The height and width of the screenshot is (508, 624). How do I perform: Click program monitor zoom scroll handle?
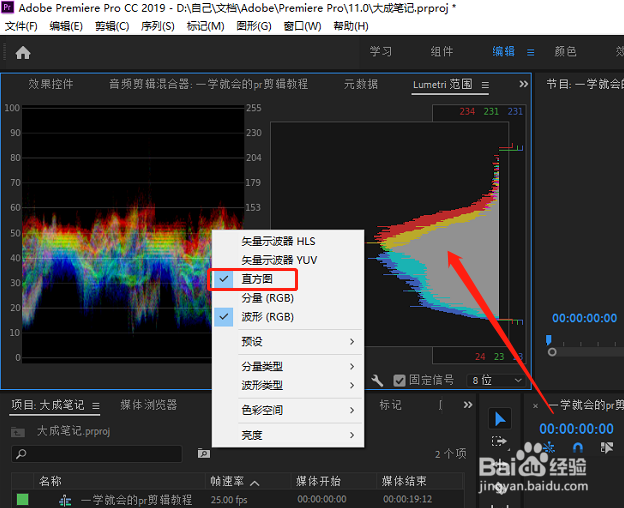click(552, 352)
